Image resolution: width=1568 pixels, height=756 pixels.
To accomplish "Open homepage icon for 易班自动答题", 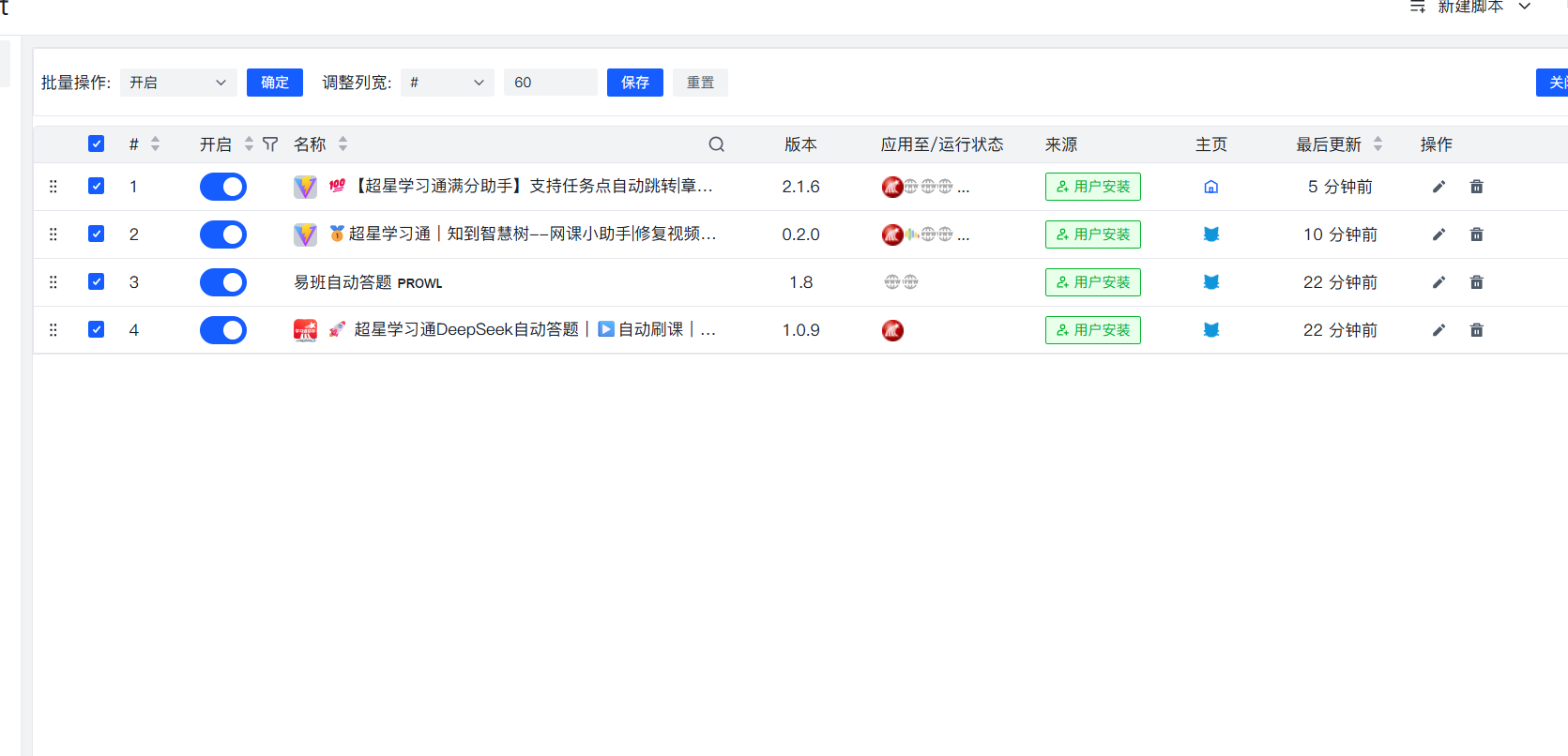I will tap(1211, 282).
